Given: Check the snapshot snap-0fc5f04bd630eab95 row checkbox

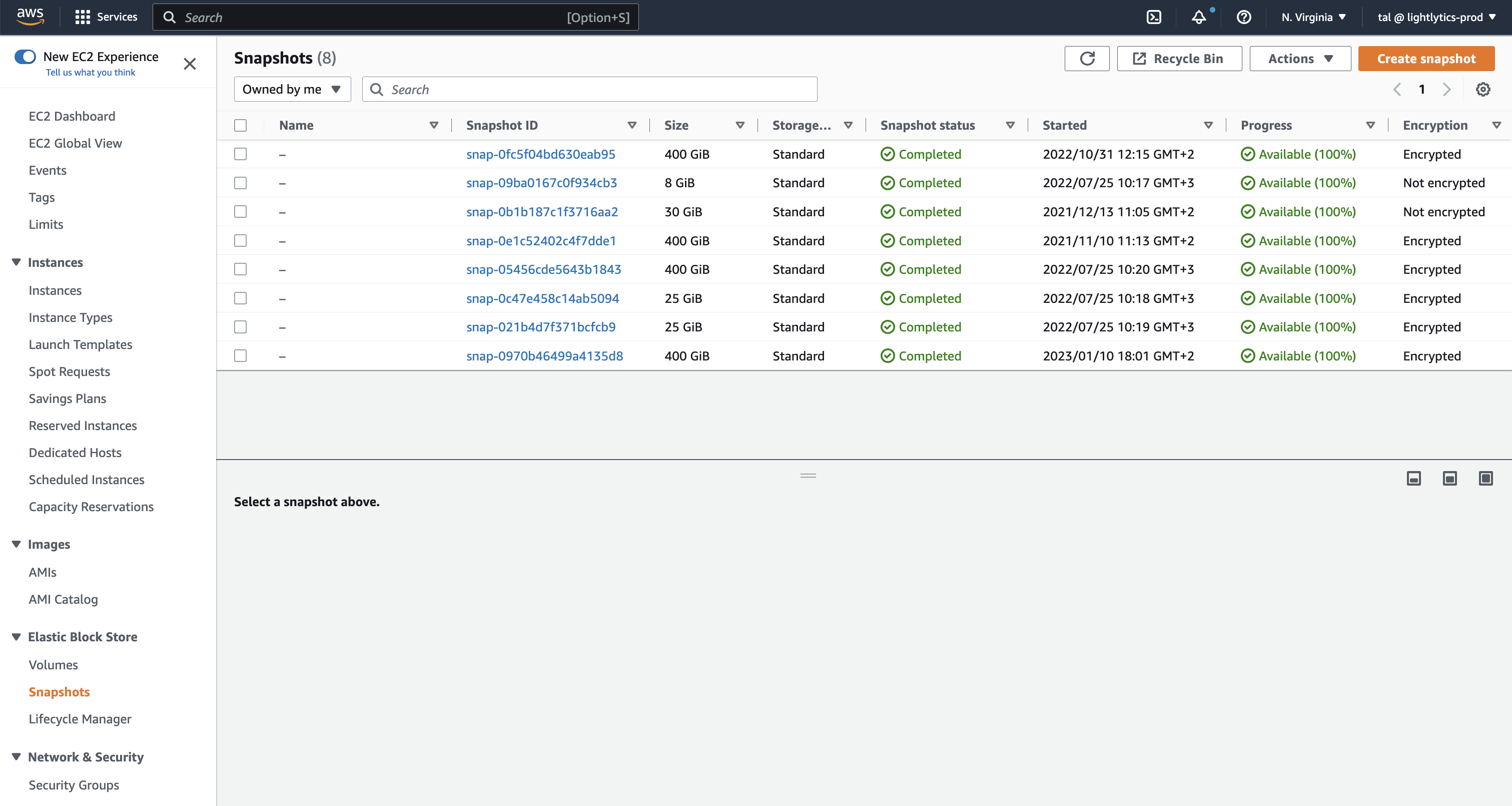Looking at the screenshot, I should pyautogui.click(x=241, y=154).
